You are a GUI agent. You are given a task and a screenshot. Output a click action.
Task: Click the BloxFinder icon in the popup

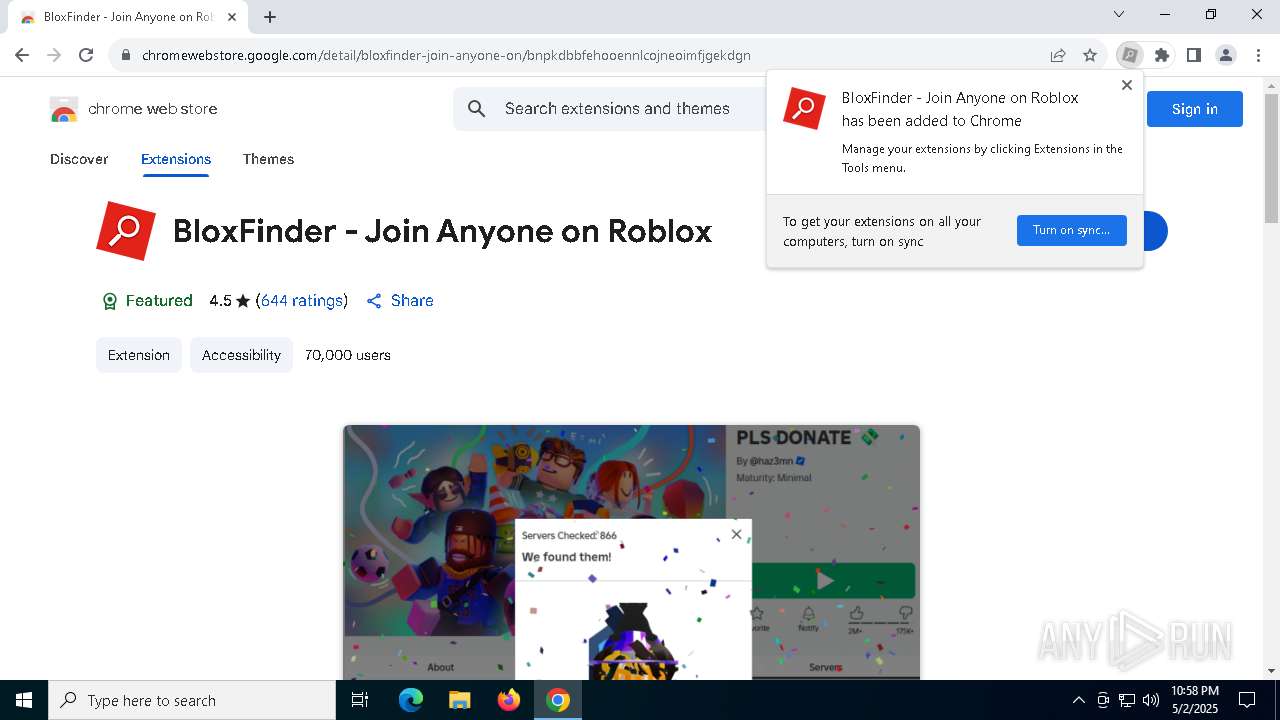tap(804, 109)
